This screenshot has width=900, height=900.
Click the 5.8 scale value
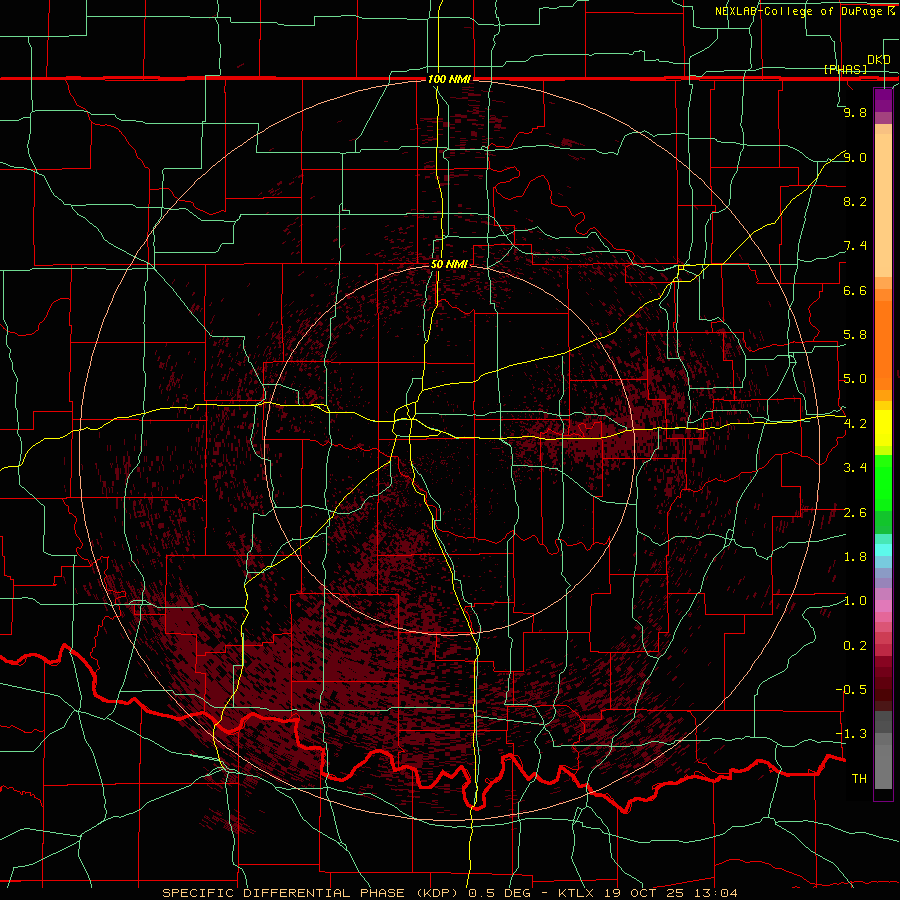click(855, 335)
